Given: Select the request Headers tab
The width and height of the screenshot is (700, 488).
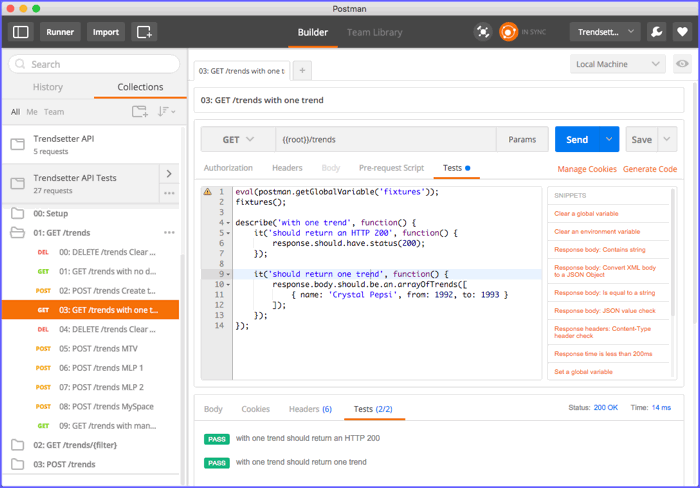Looking at the screenshot, I should 287,168.
